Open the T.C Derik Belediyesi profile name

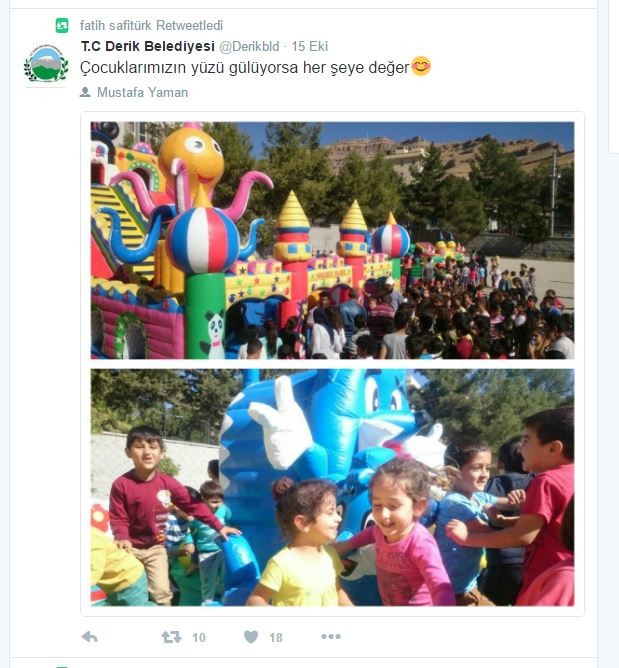point(148,46)
